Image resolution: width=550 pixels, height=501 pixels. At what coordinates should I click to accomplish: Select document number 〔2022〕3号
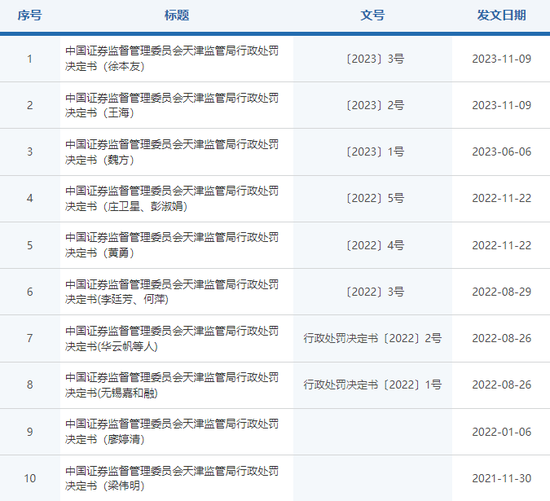(375, 292)
